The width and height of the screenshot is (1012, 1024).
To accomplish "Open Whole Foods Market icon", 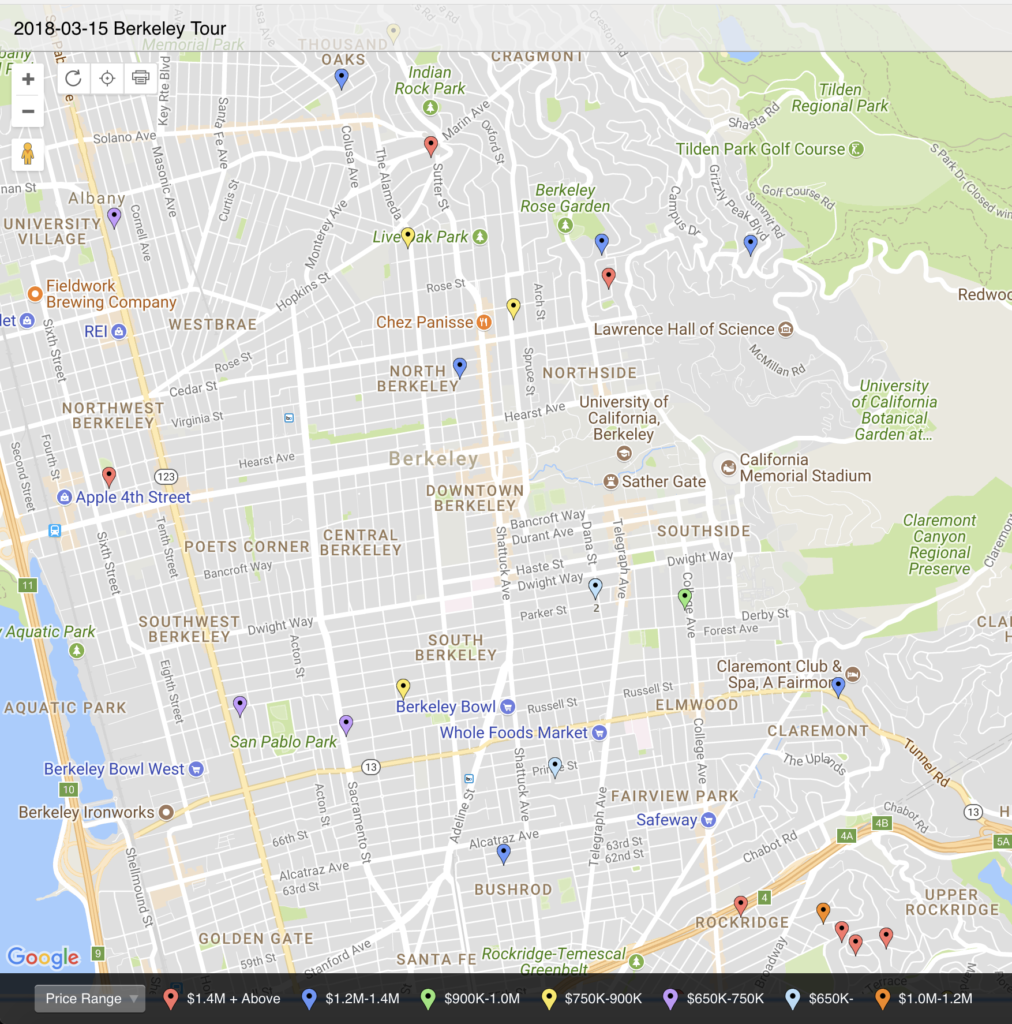I will [599, 733].
